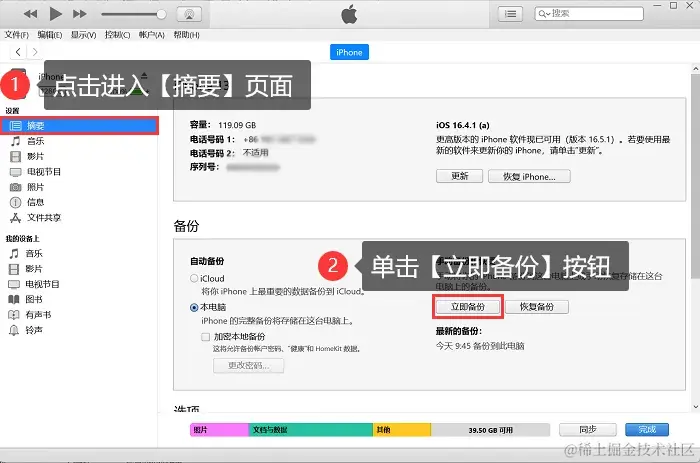Click the 文档与数据 storage bar segment
Viewport: 700px width, 463px height.
pyautogui.click(x=311, y=430)
